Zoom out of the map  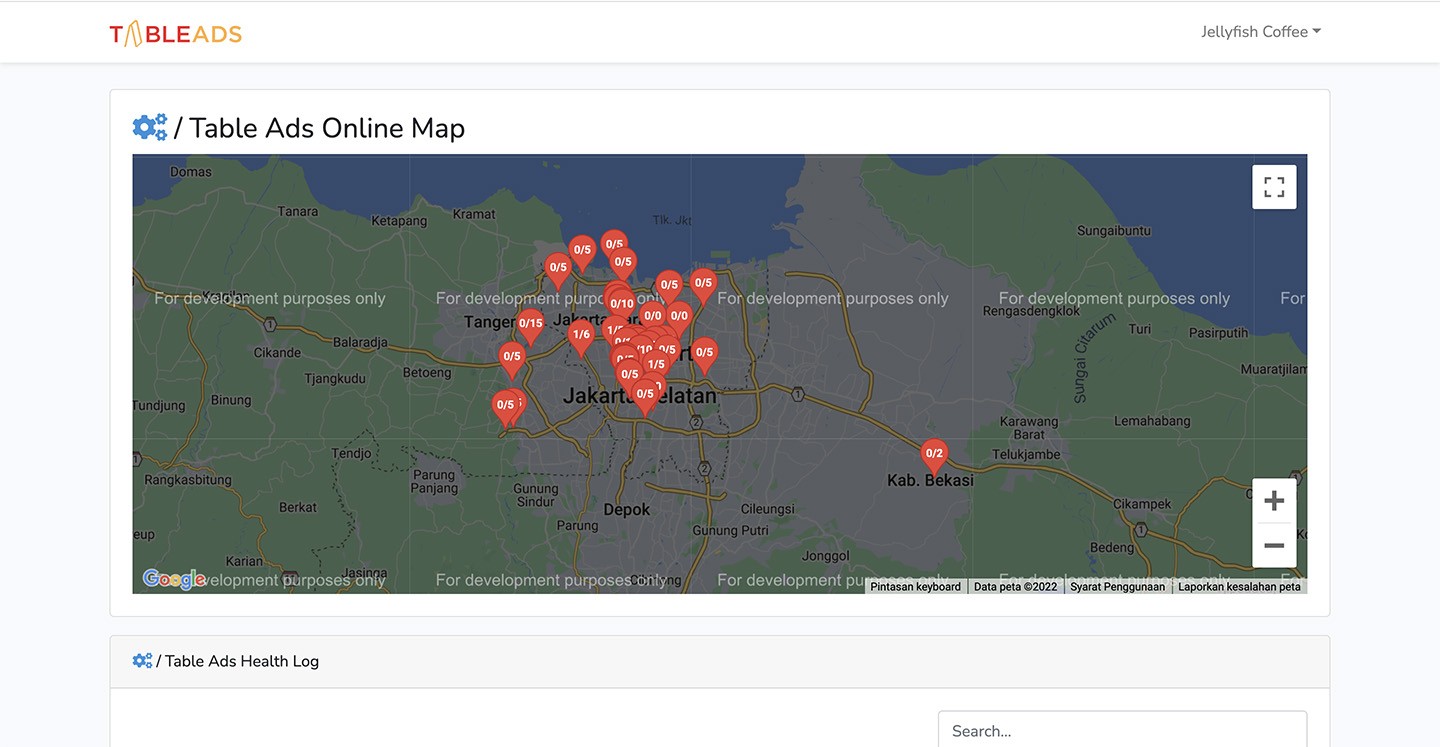point(1274,546)
